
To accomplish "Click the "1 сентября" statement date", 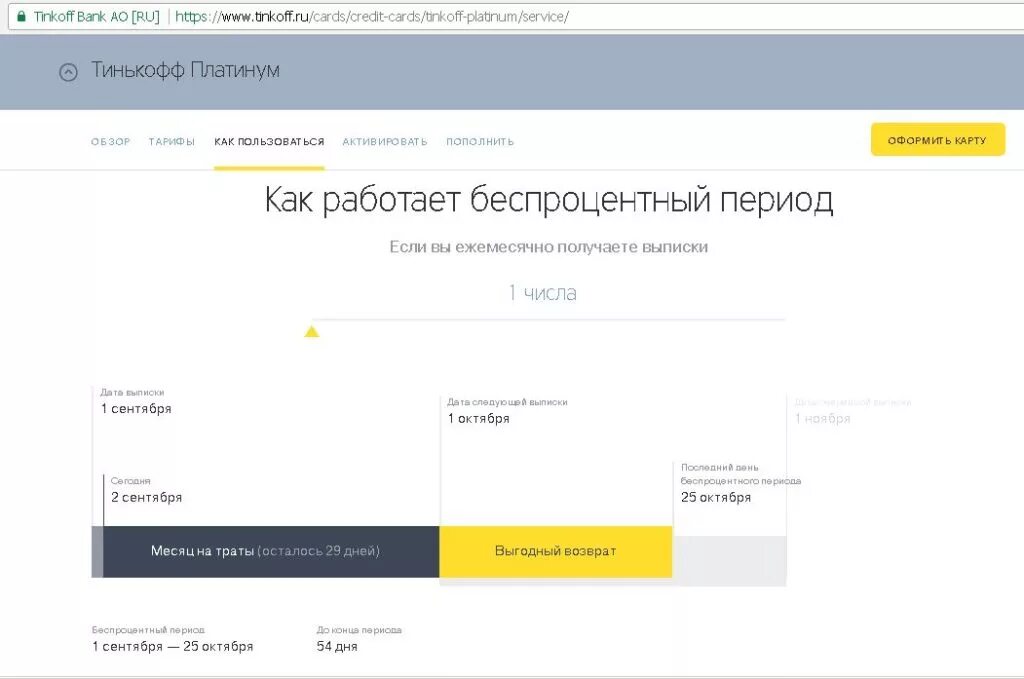I will pyautogui.click(x=136, y=409).
